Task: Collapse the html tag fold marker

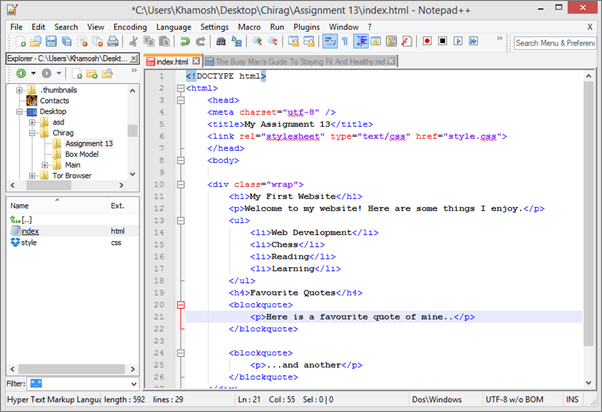Action: tap(179, 88)
